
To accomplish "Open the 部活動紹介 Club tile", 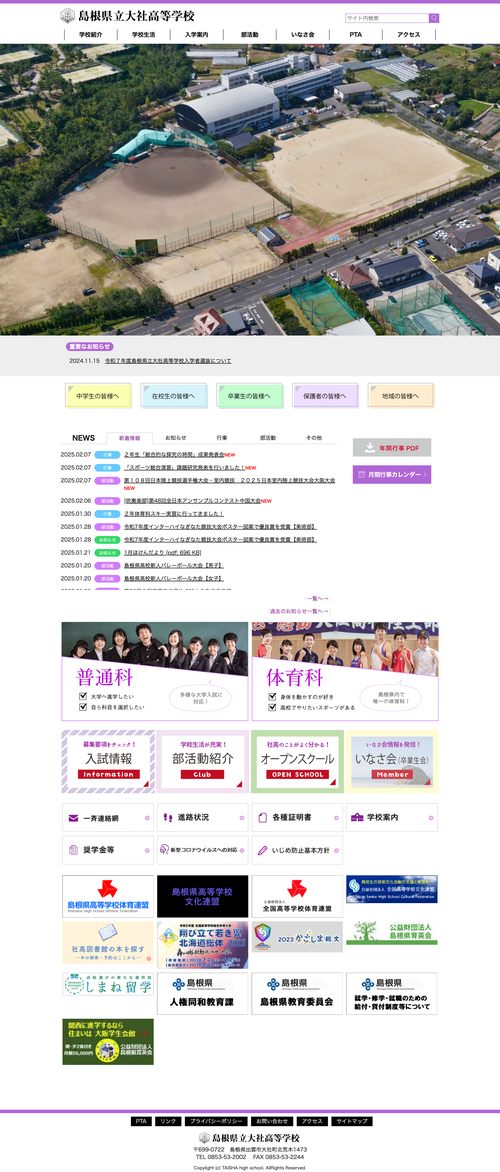I will [x=203, y=761].
